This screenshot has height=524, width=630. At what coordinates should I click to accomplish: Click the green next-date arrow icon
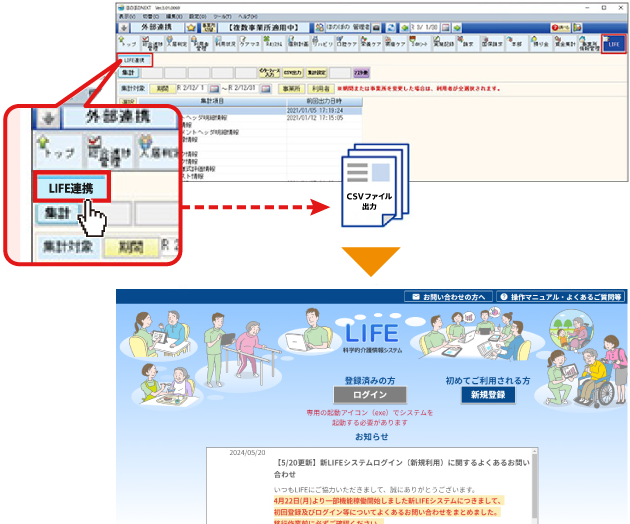[x=457, y=27]
